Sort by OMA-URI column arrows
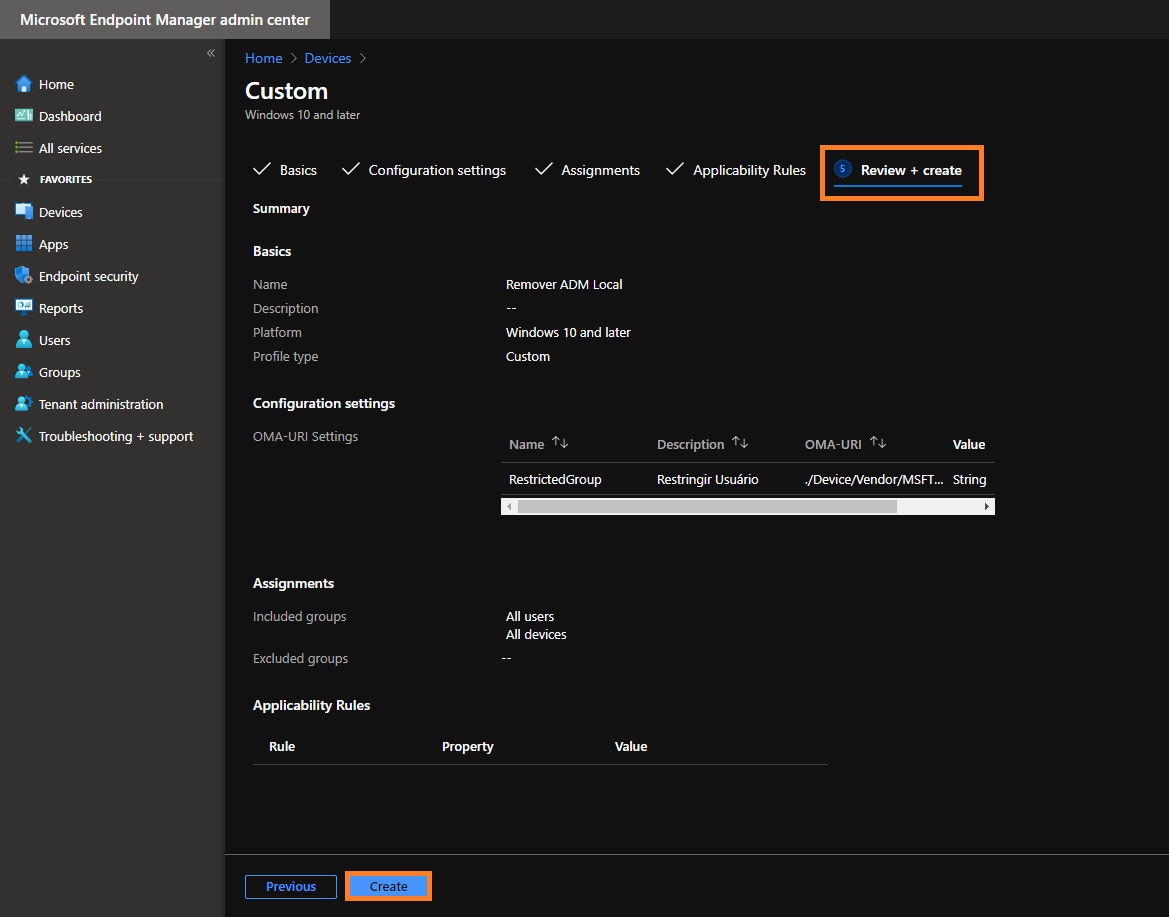 pyautogui.click(x=878, y=443)
